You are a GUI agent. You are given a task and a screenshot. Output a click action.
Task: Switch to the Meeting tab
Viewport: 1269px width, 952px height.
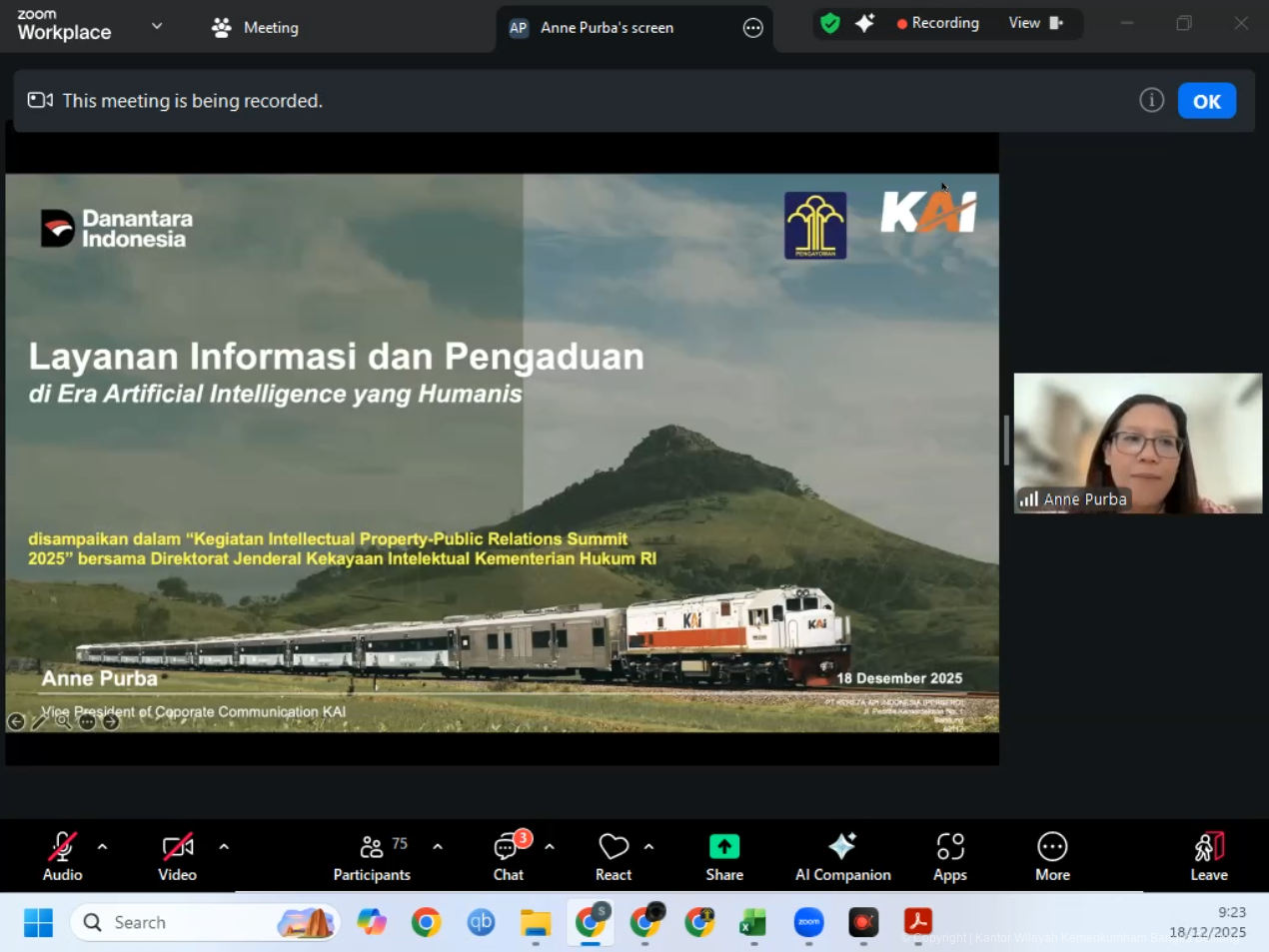(256, 28)
